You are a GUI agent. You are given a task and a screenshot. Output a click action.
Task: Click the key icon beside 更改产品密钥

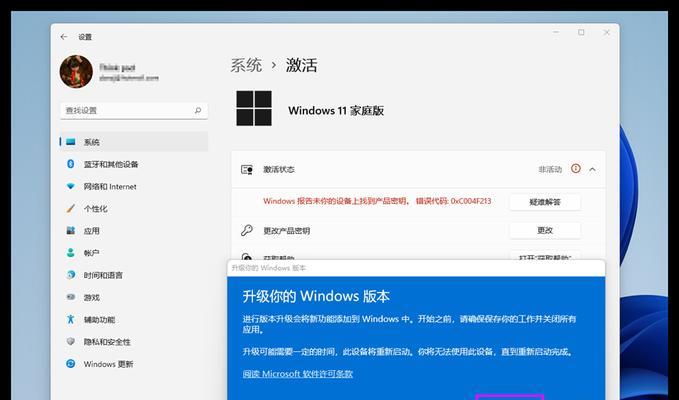pyautogui.click(x=247, y=230)
